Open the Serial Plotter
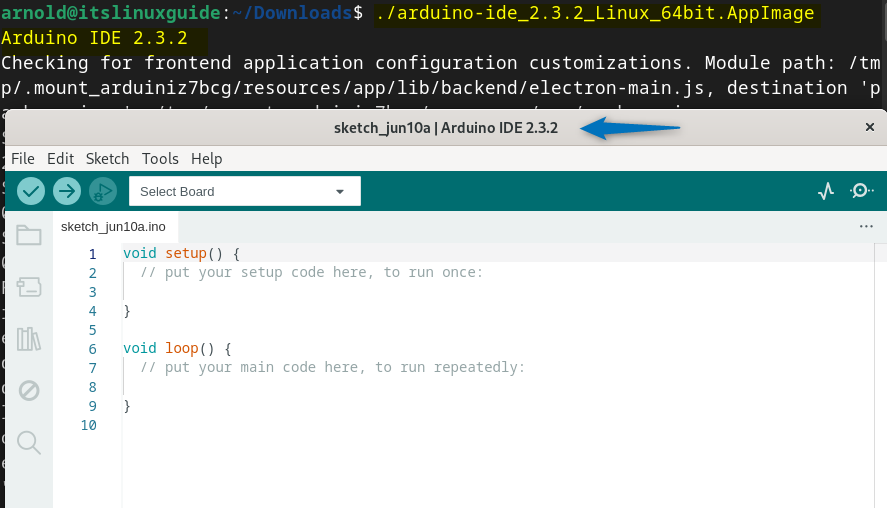Screen dimensions: 887x508 826,191
